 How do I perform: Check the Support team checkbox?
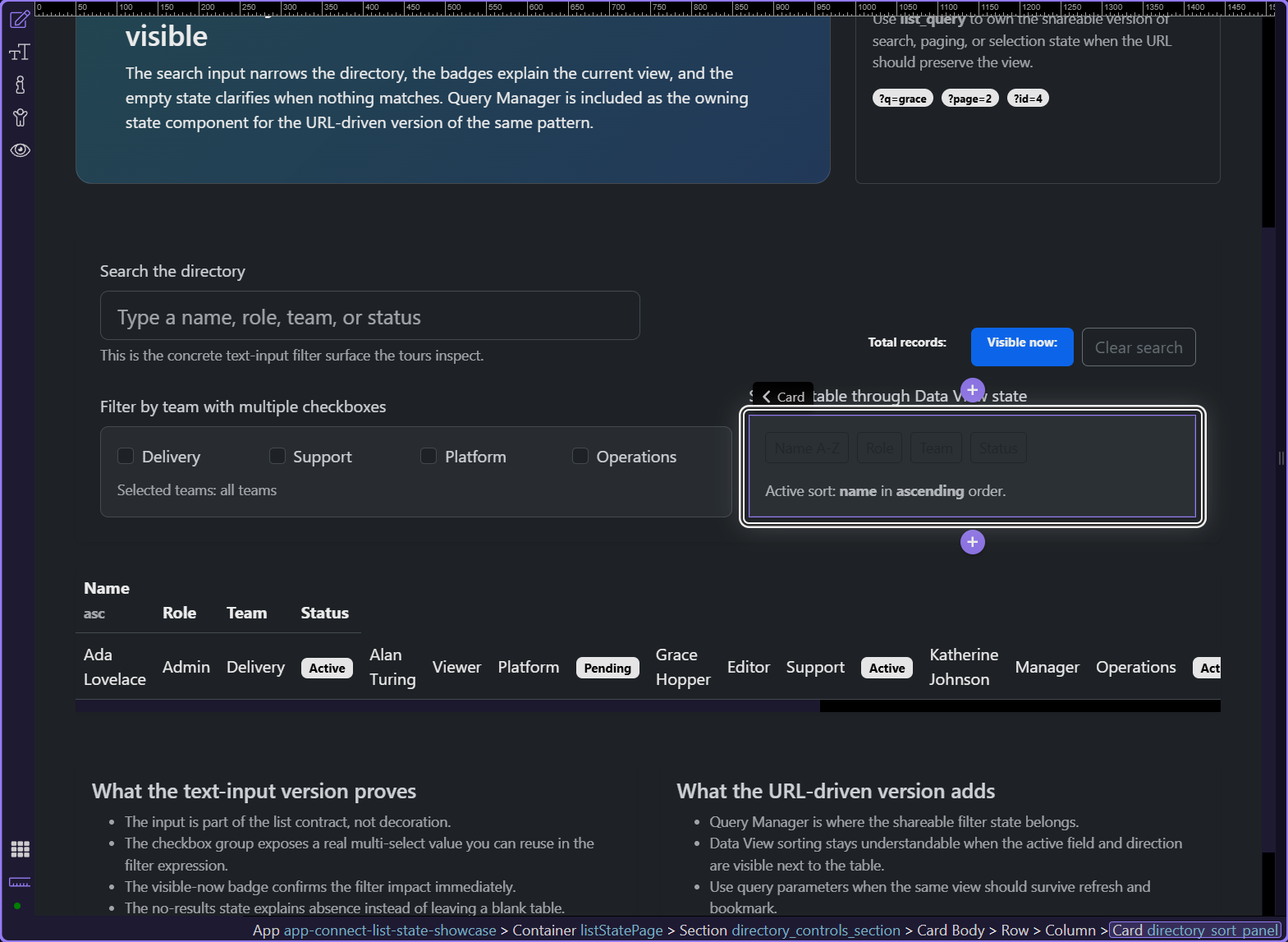[277, 456]
